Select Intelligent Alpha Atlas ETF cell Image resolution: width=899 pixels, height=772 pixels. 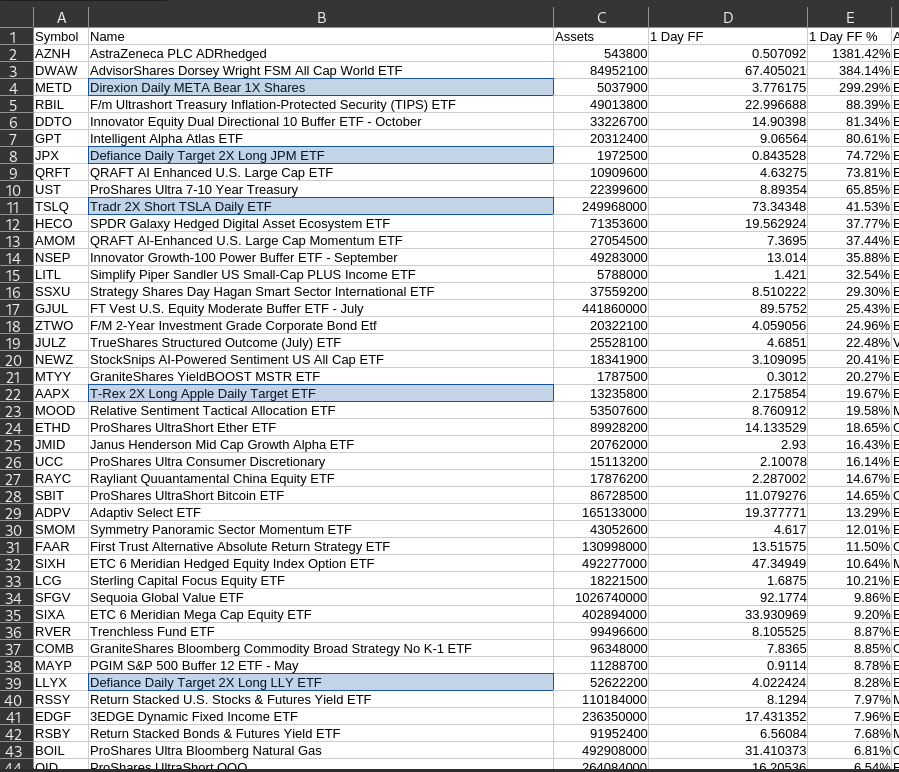[321, 139]
